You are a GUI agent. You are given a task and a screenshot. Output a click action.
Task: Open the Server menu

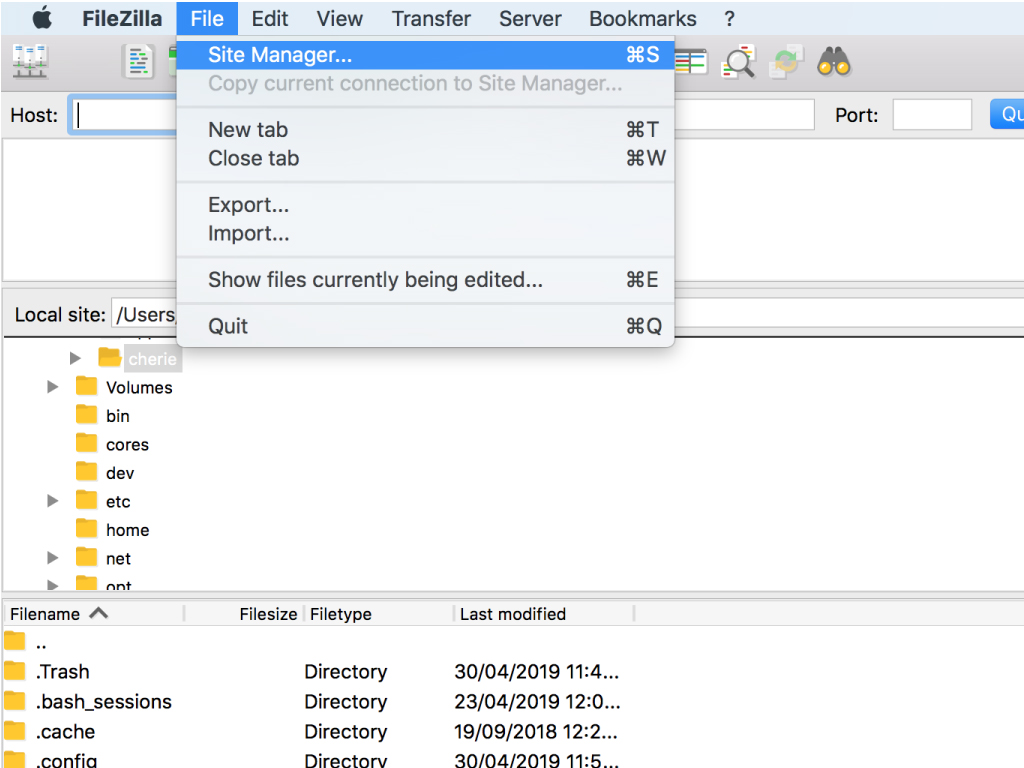click(530, 18)
